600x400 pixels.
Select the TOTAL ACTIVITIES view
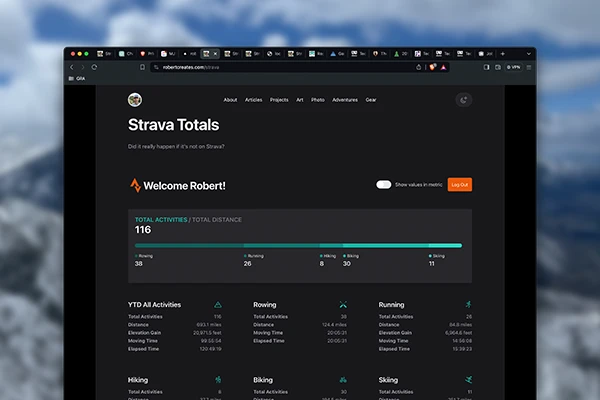click(x=161, y=220)
